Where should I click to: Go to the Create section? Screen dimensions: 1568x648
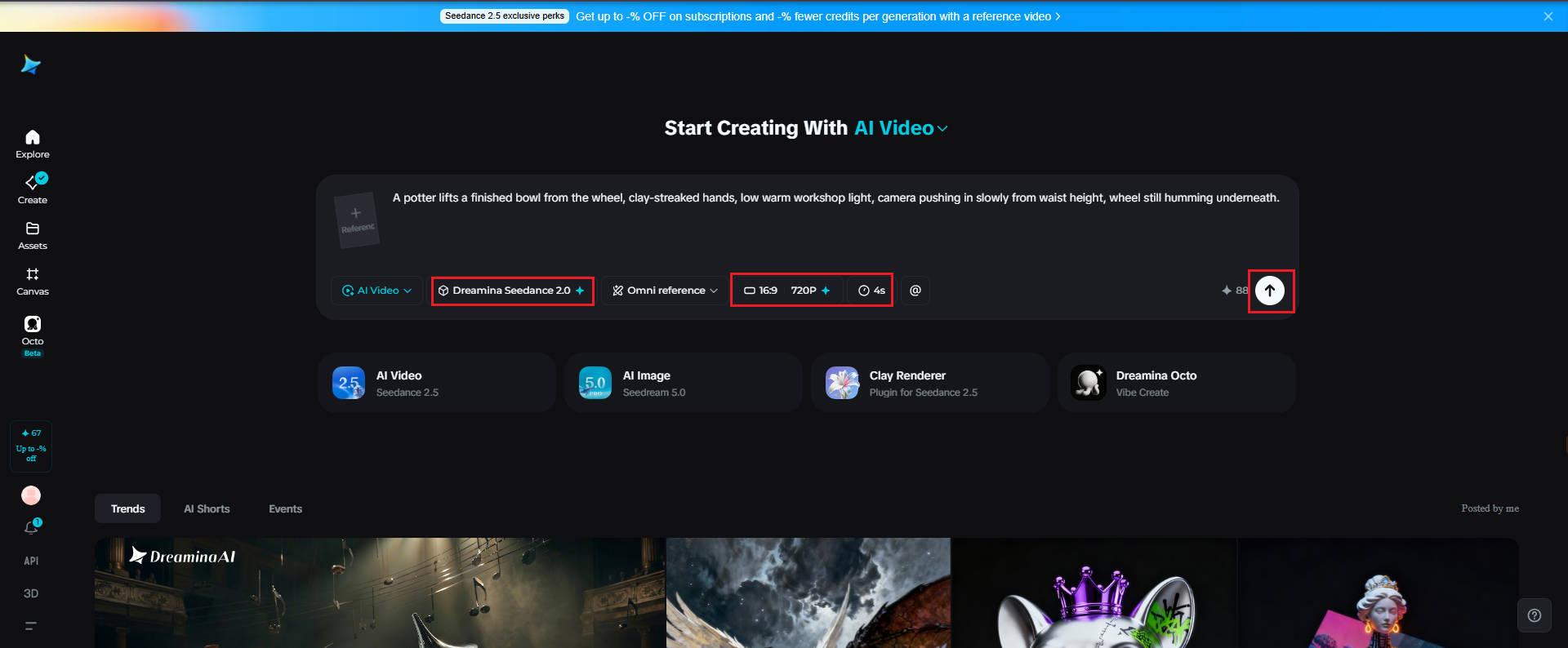(33, 189)
